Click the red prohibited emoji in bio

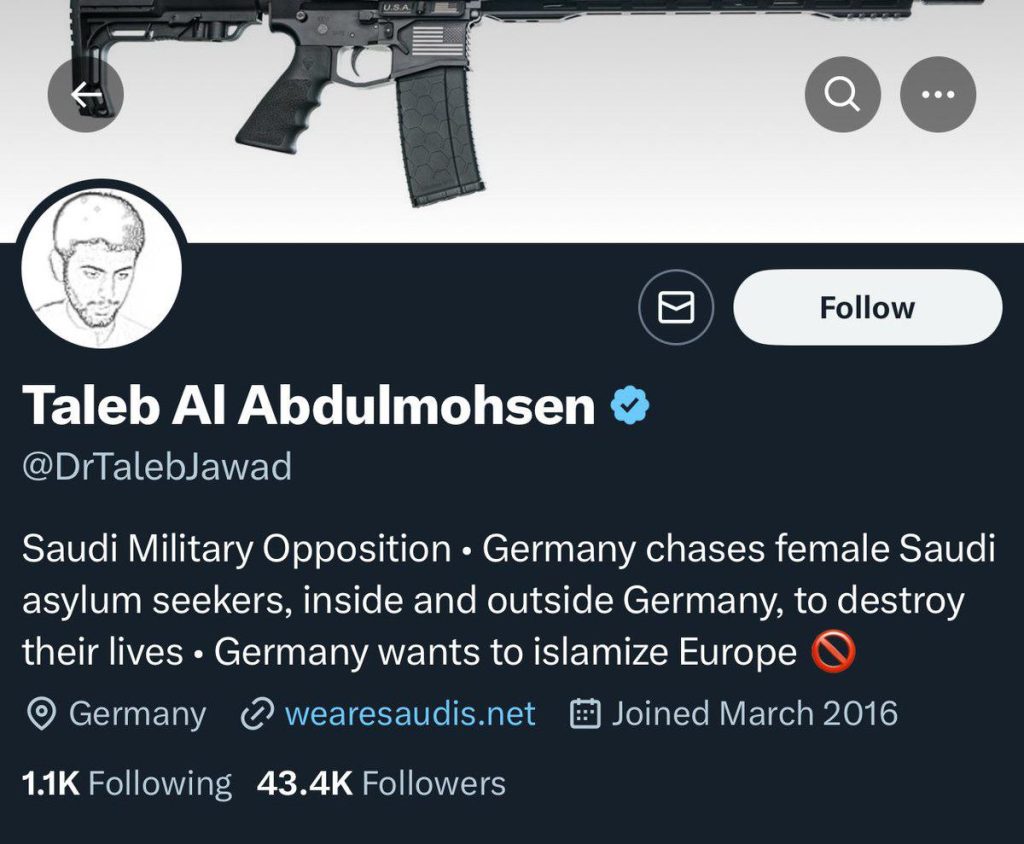(x=833, y=653)
